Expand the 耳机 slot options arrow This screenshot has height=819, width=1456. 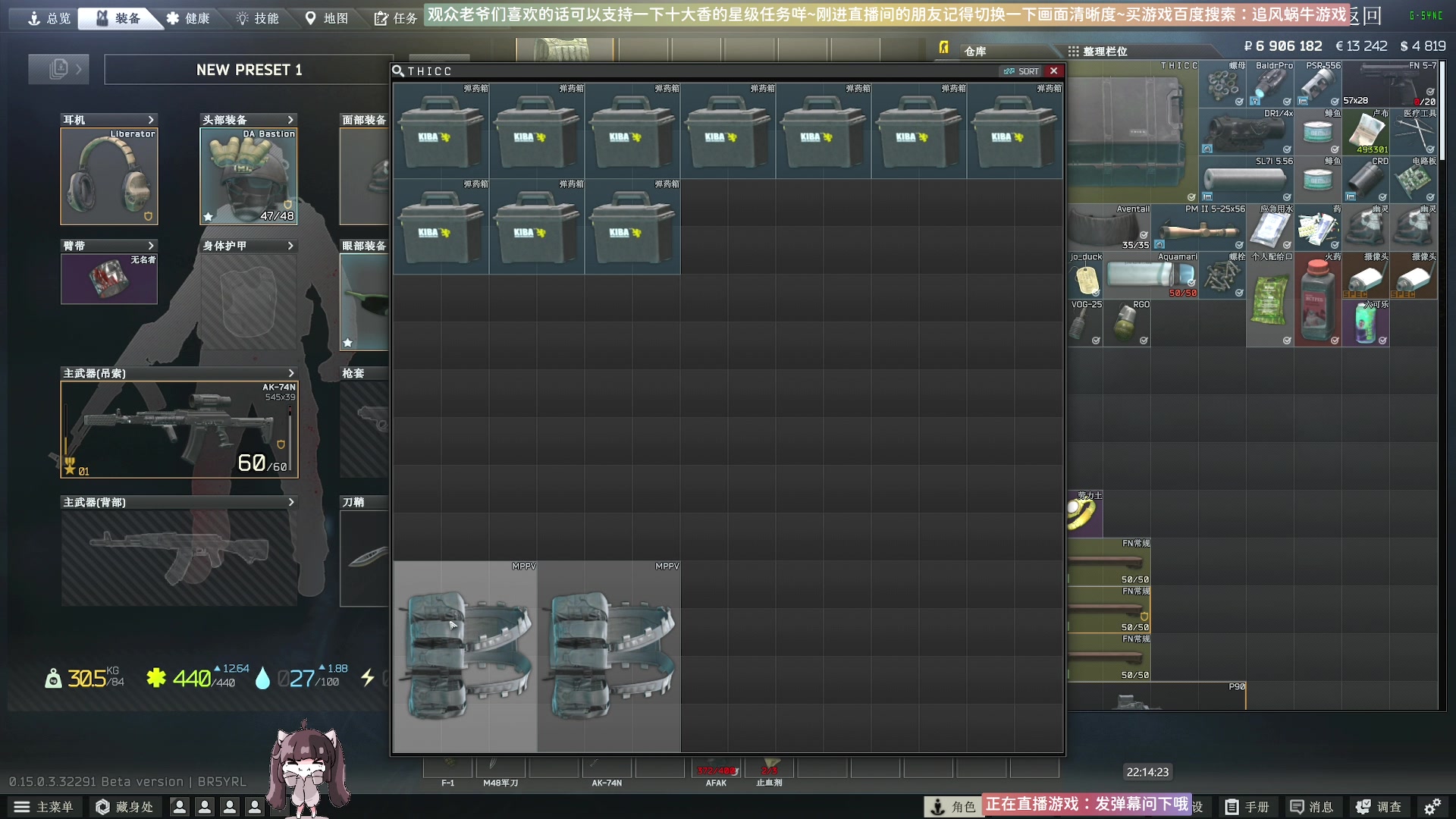pyautogui.click(x=151, y=120)
